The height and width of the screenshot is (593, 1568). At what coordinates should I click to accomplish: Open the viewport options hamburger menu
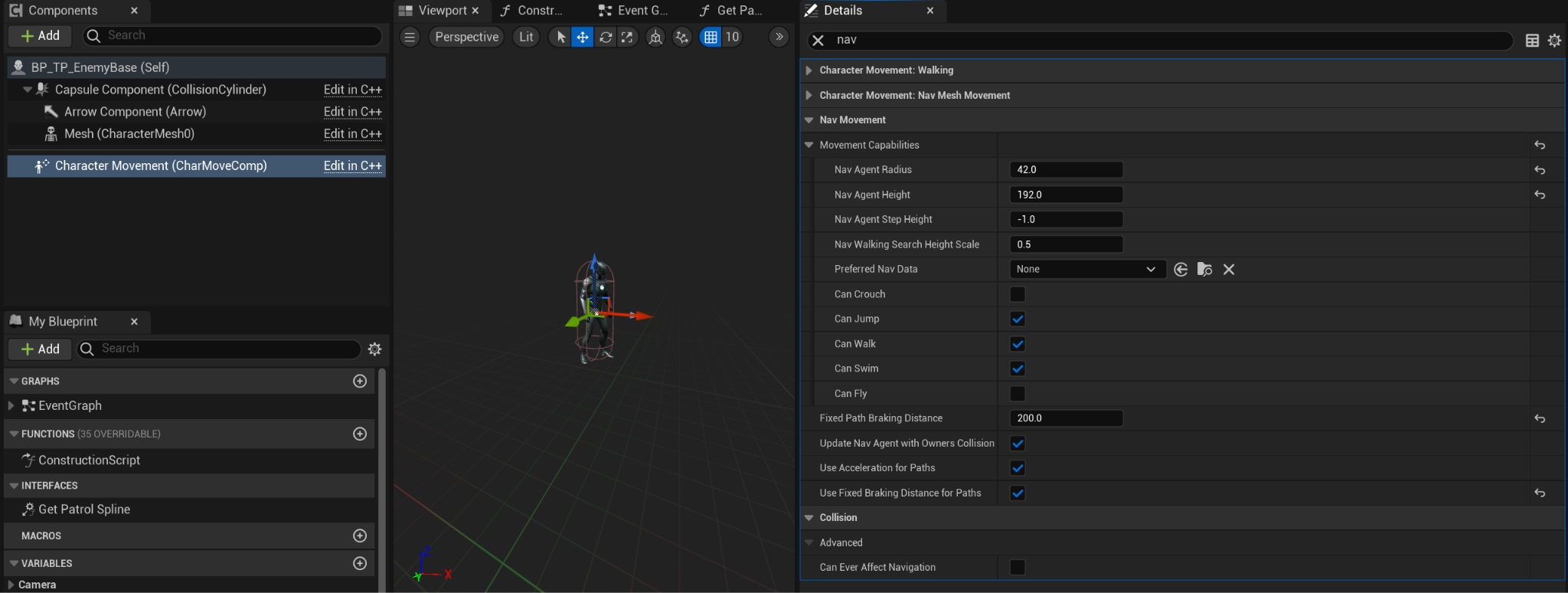410,37
